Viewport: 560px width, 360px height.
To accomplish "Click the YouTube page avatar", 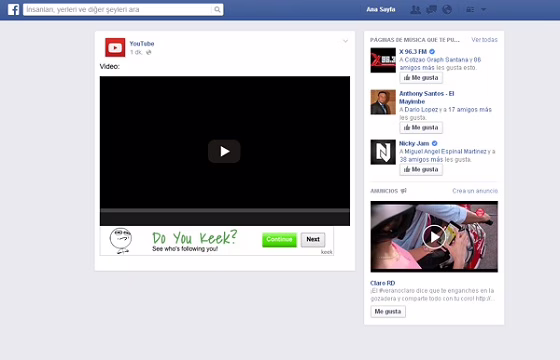I will click(x=115, y=48).
